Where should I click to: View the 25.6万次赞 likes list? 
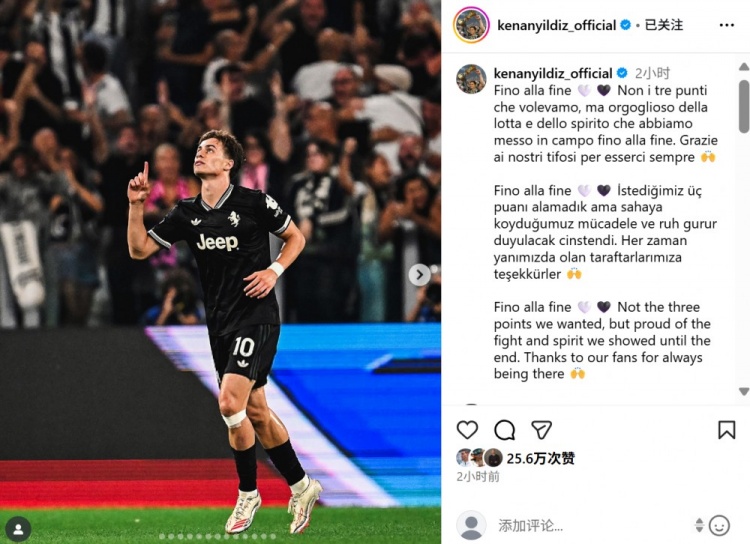pyautogui.click(x=540, y=458)
